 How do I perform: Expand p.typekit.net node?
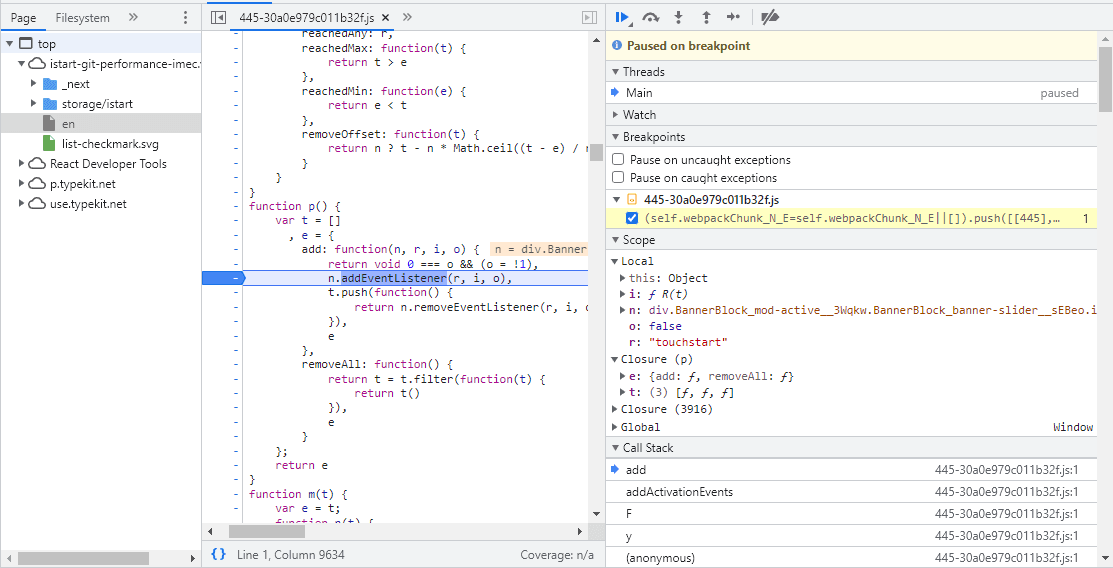pyautogui.click(x=22, y=183)
